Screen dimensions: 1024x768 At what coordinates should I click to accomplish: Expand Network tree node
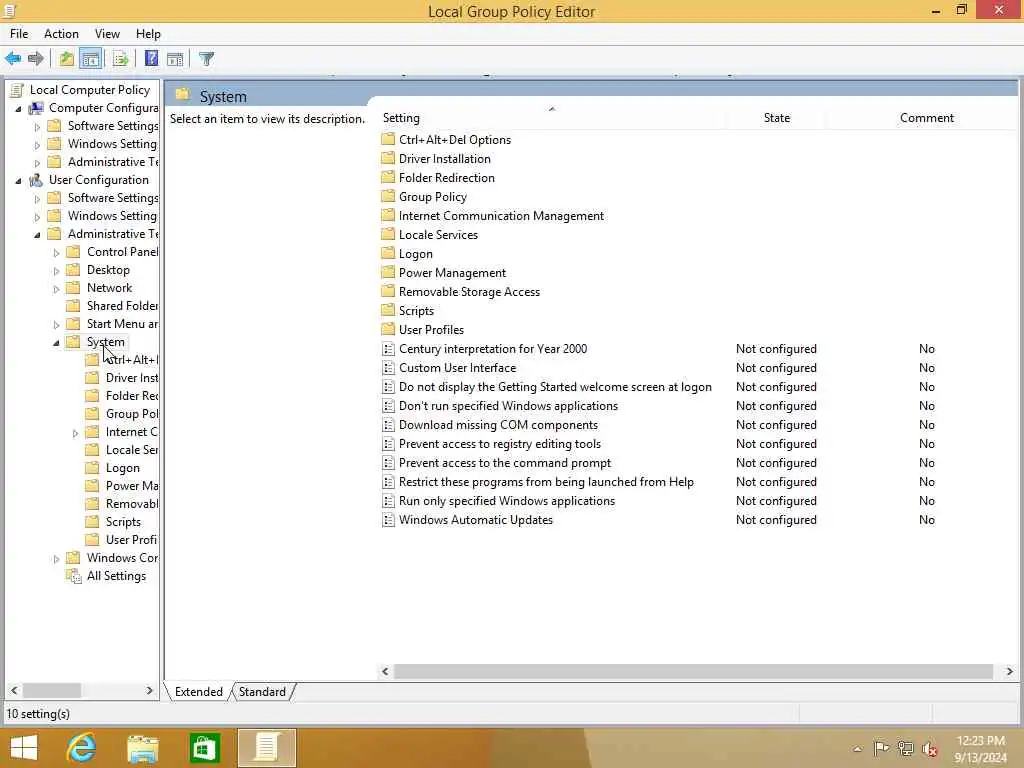coord(56,288)
